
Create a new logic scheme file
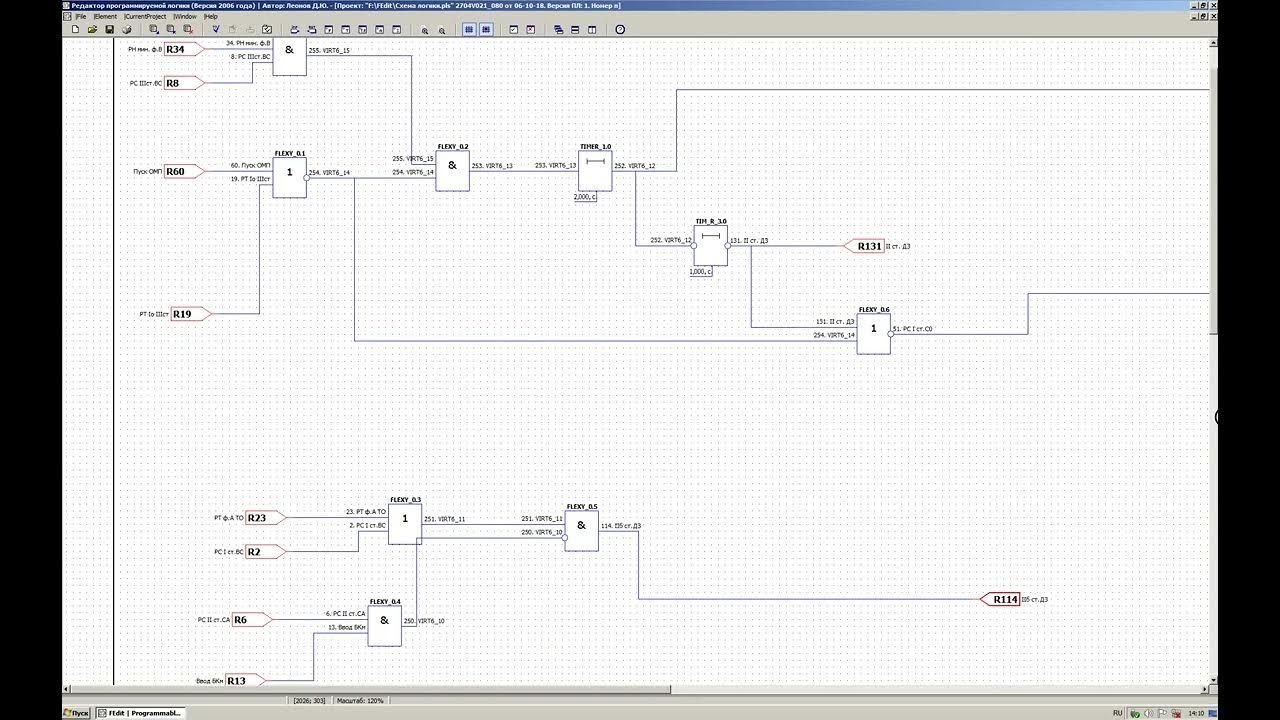(75, 30)
